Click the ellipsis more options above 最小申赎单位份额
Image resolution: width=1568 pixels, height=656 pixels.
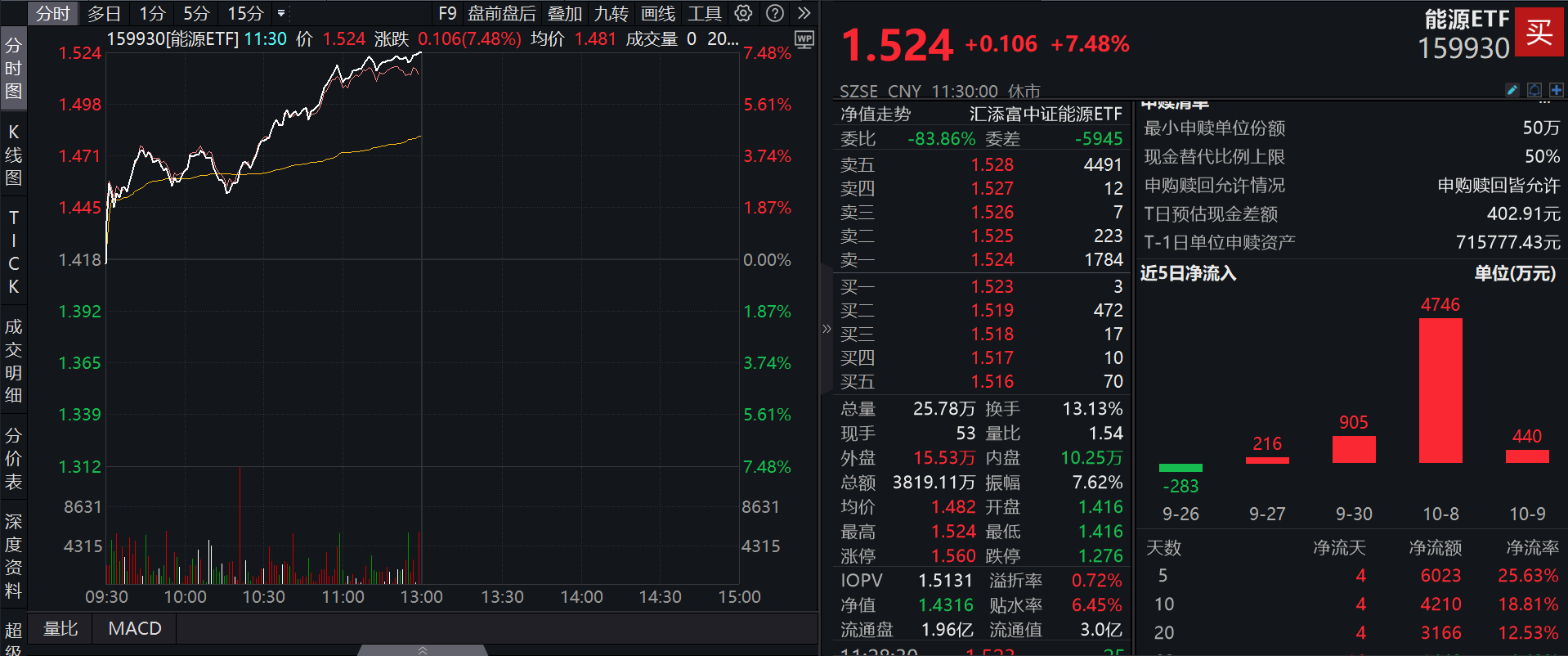pyautogui.click(x=1543, y=103)
